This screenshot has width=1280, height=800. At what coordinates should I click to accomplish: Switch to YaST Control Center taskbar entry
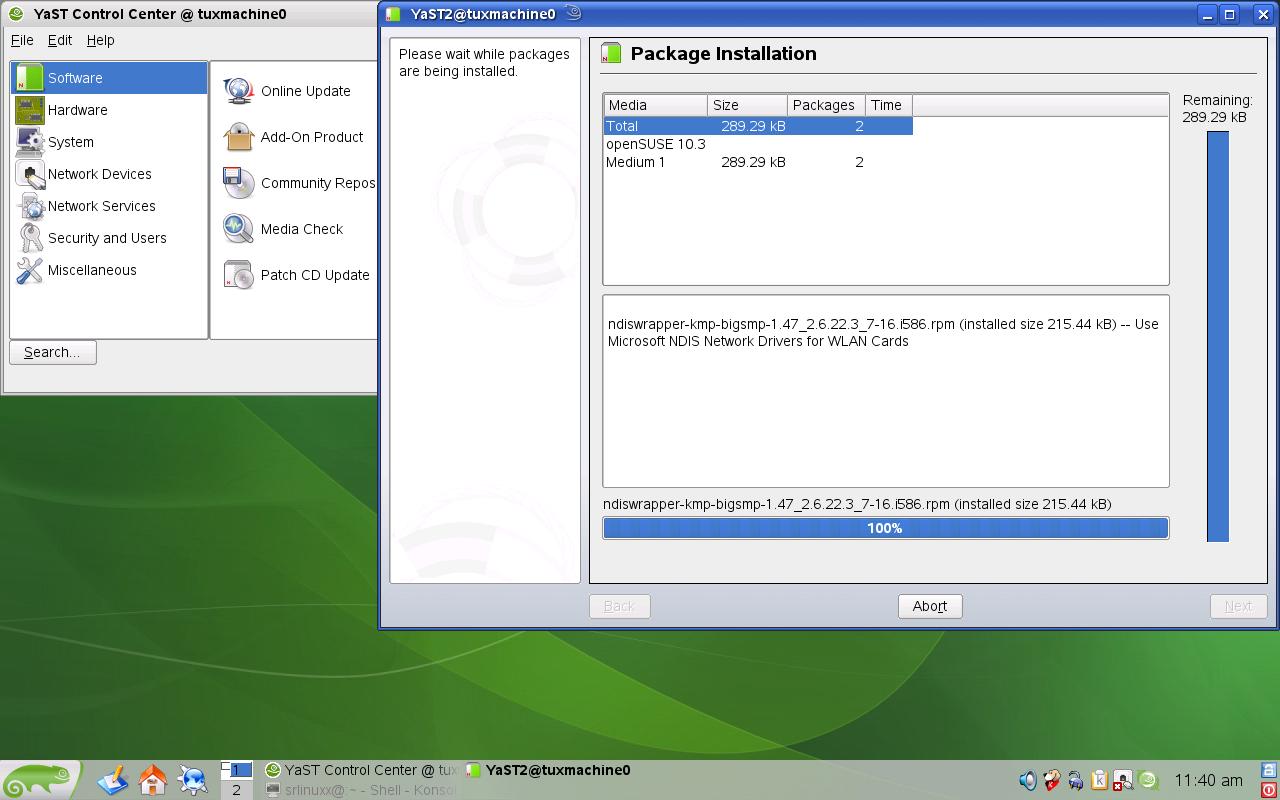click(361, 770)
